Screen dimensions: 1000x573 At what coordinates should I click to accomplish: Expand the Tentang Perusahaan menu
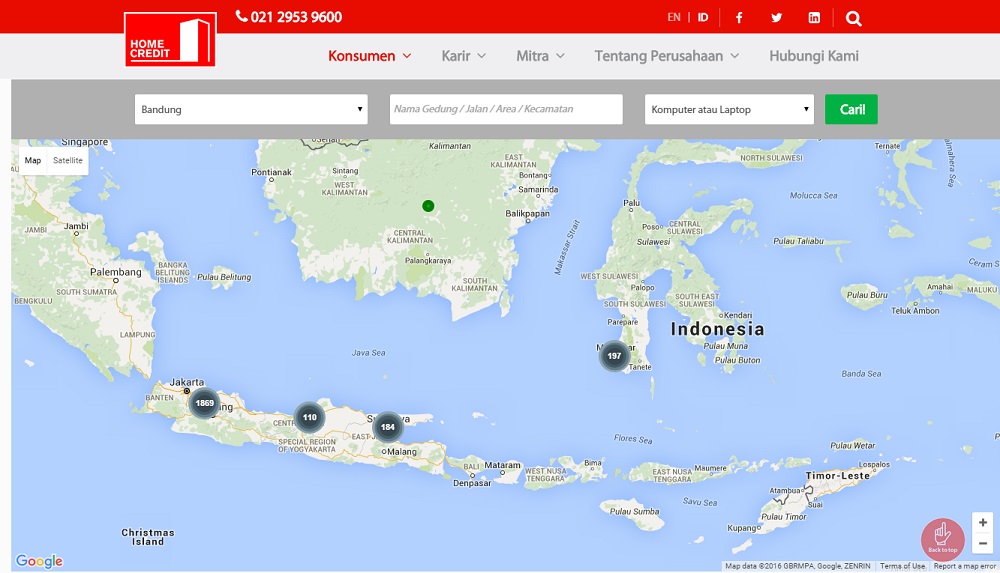point(666,56)
